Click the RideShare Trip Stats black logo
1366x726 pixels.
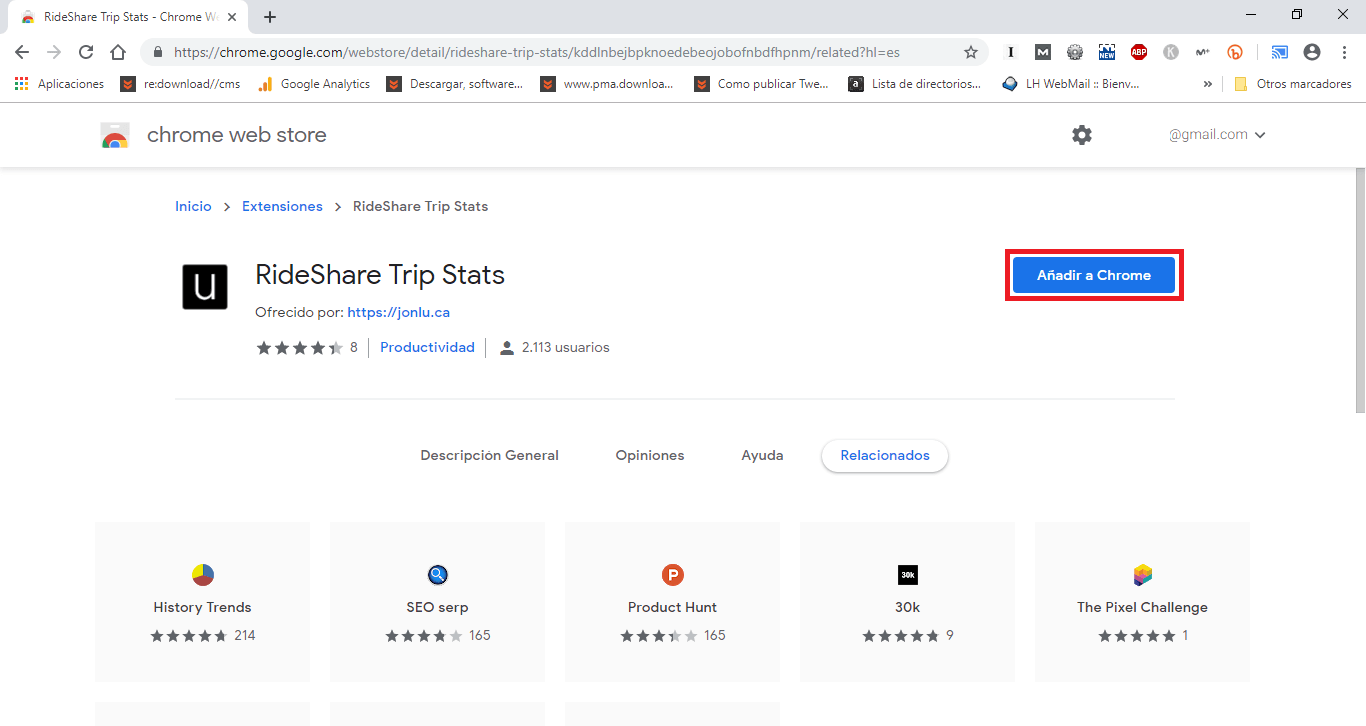pyautogui.click(x=205, y=286)
